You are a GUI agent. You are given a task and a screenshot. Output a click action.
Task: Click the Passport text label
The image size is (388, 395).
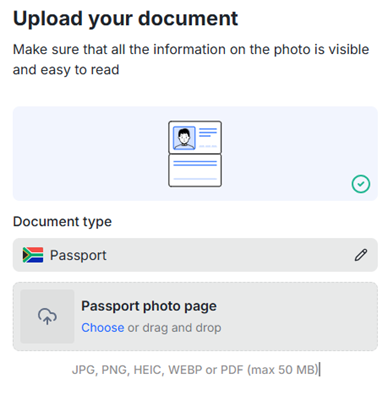click(x=78, y=255)
